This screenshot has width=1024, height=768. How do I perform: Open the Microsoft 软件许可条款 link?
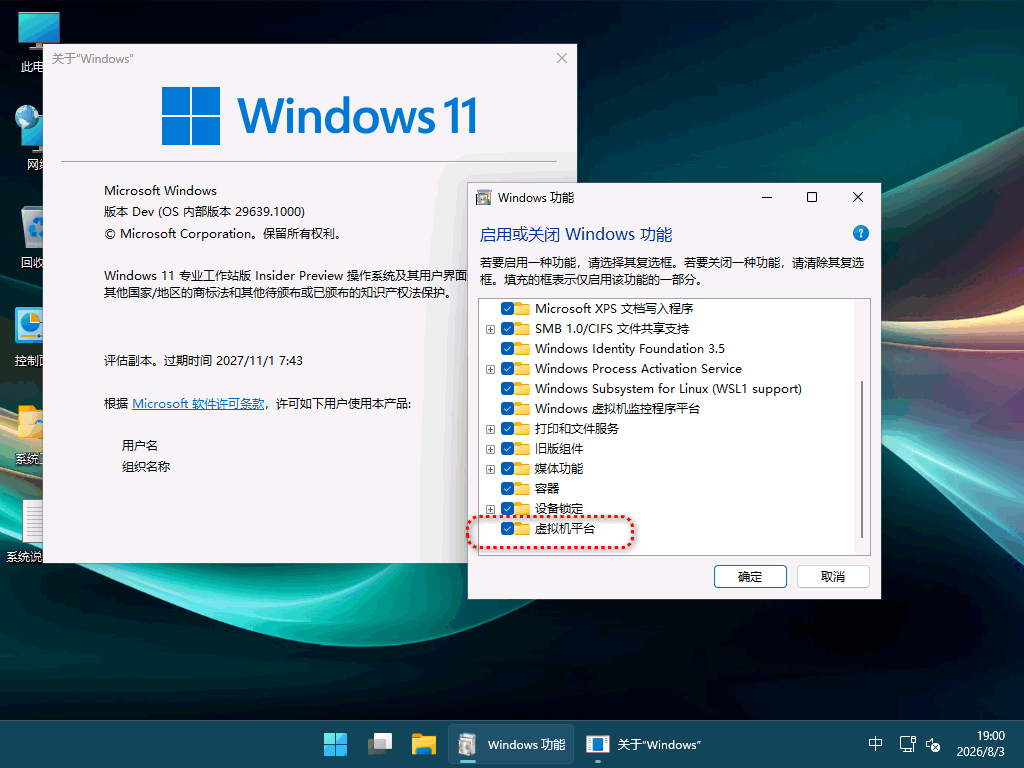click(x=198, y=404)
